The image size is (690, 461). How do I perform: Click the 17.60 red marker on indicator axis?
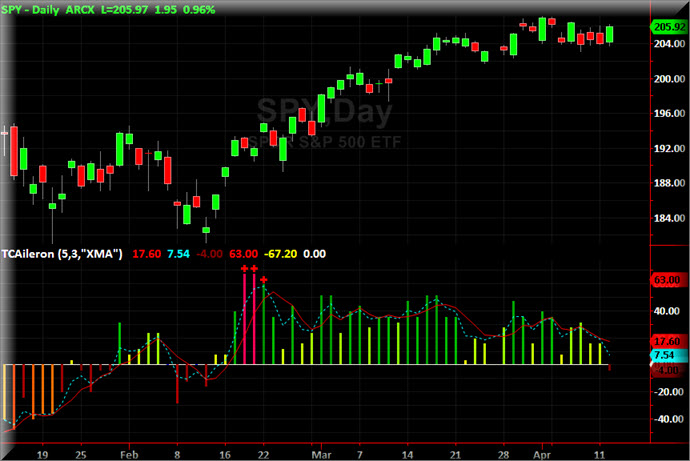click(x=667, y=341)
